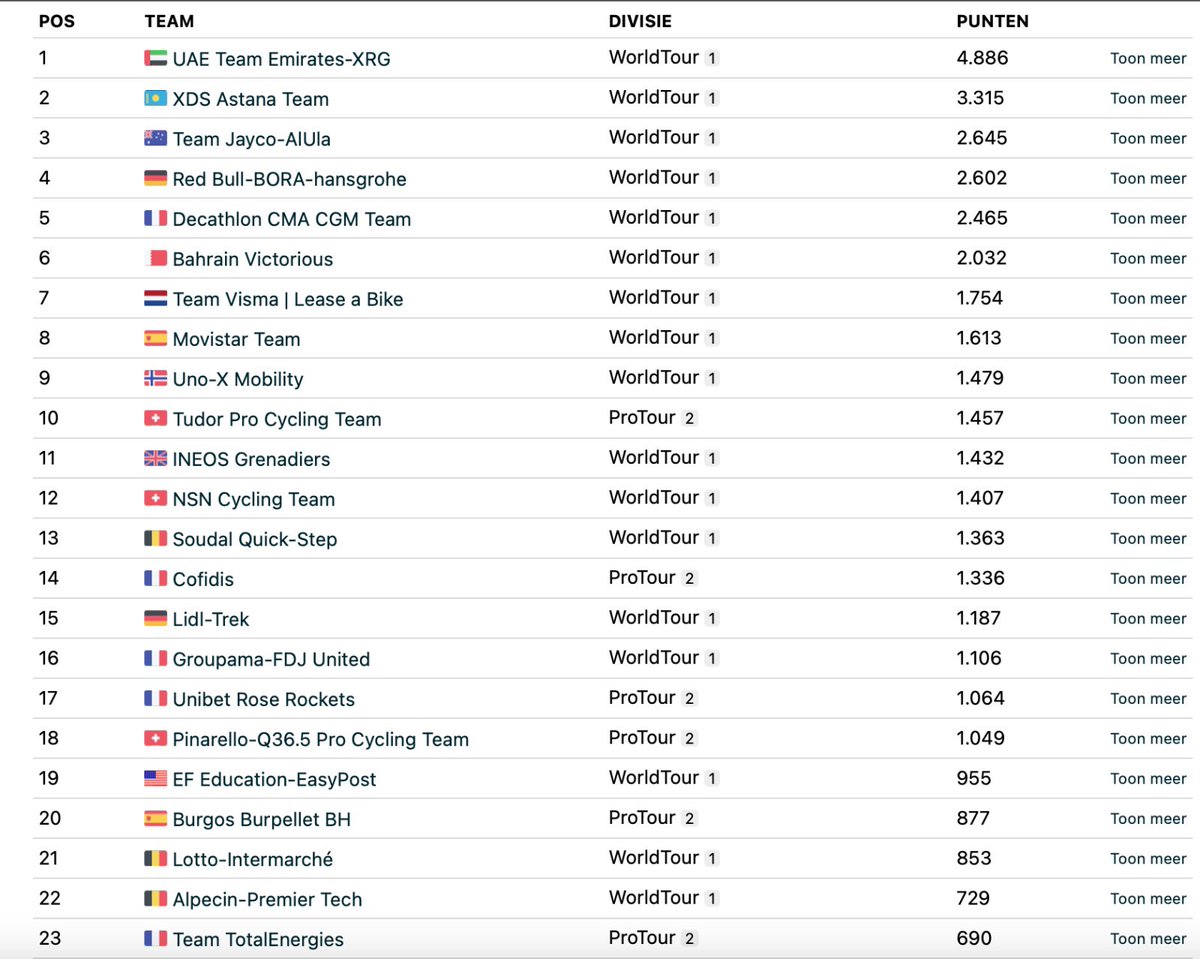Viewport: 1200px width, 959px height.
Task: Click the British flag beside INEOS Grenadiers
Action: pyautogui.click(x=155, y=458)
